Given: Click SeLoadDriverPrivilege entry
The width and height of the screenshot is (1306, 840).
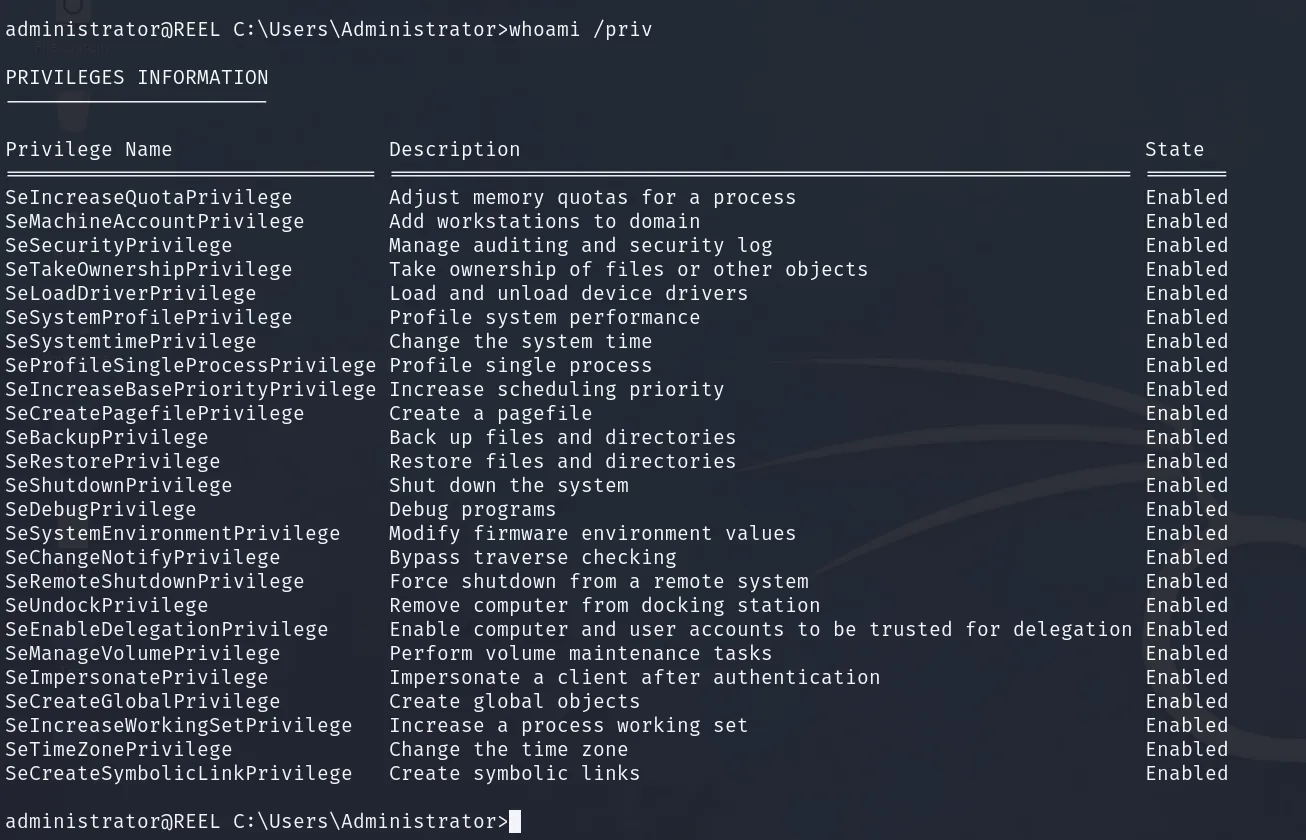Looking at the screenshot, I should tap(131, 293).
